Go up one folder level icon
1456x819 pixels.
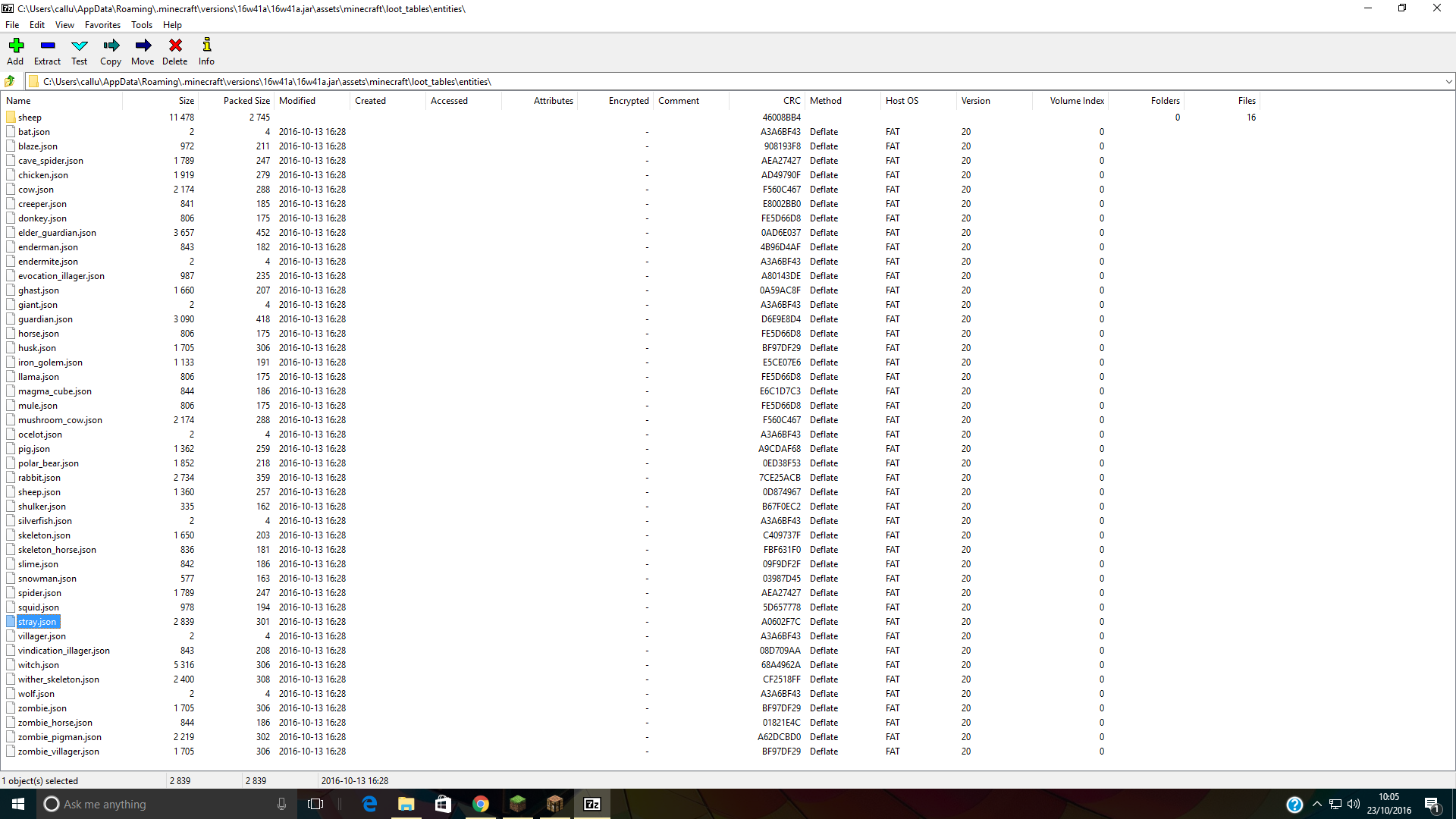(10, 81)
